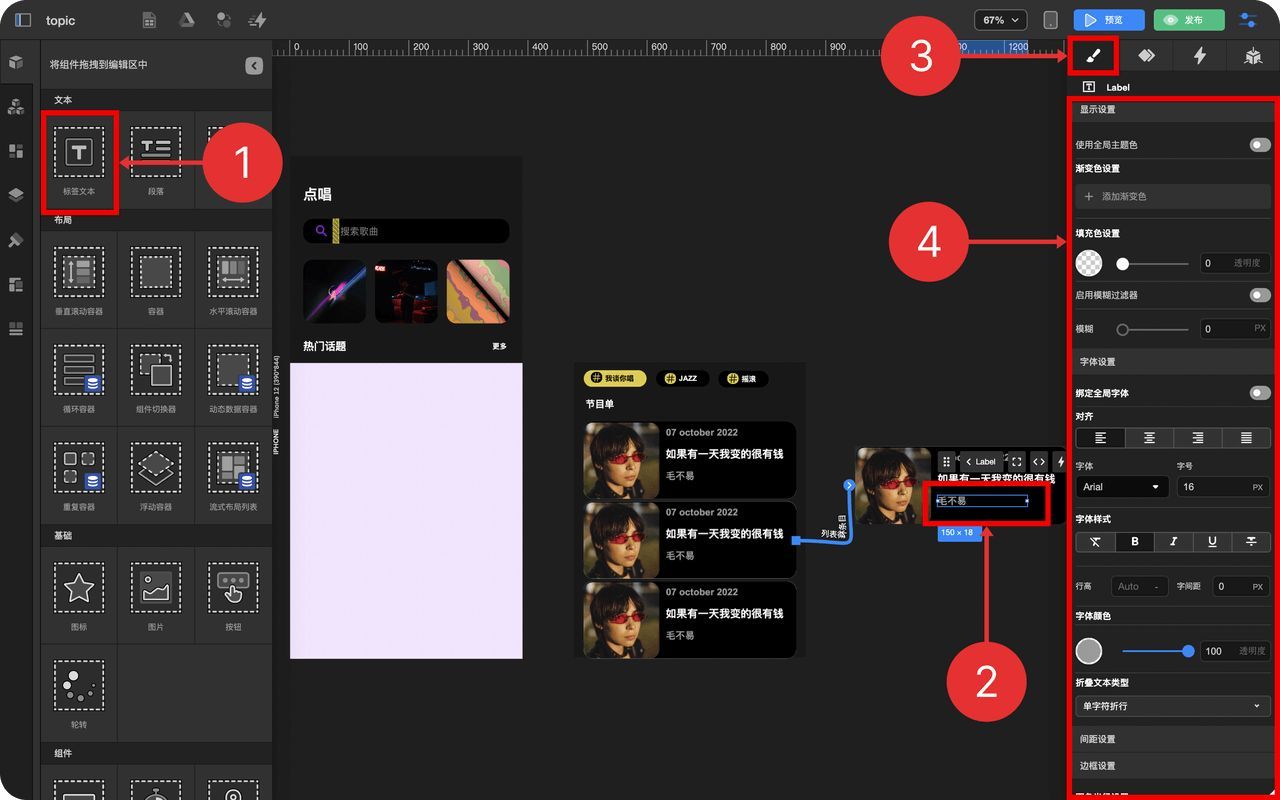Click the 更多 link beside 热门话题
The image size is (1280, 800).
pos(499,346)
